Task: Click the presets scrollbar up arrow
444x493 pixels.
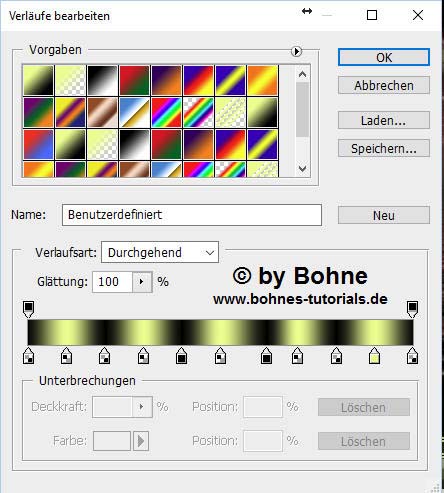Action: 302,74
